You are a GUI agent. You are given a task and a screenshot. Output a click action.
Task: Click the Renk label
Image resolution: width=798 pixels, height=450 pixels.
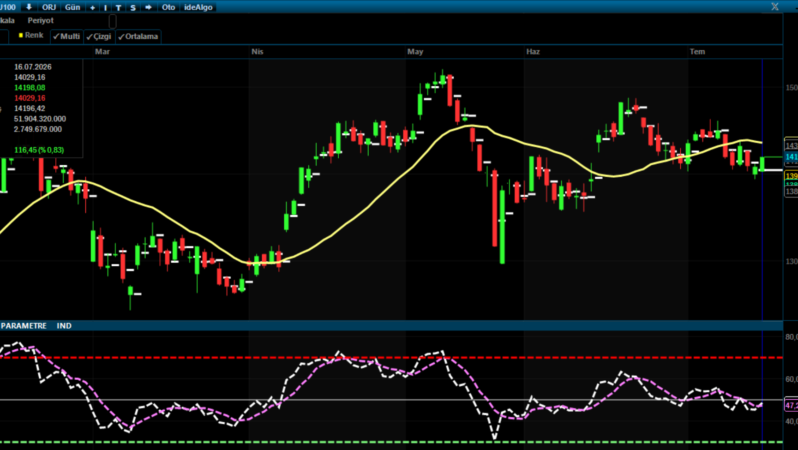click(34, 36)
